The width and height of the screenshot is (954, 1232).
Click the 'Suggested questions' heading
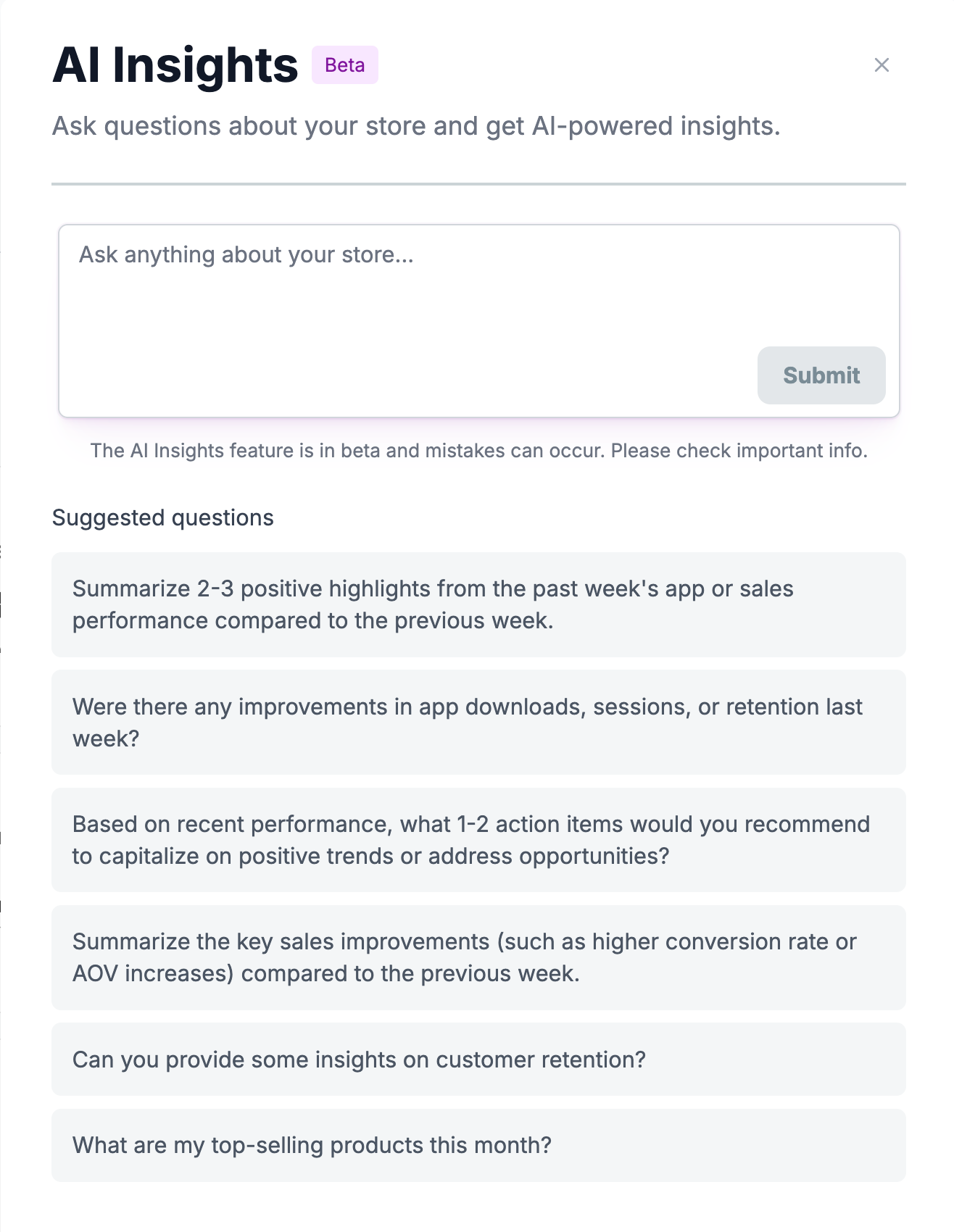[162, 517]
